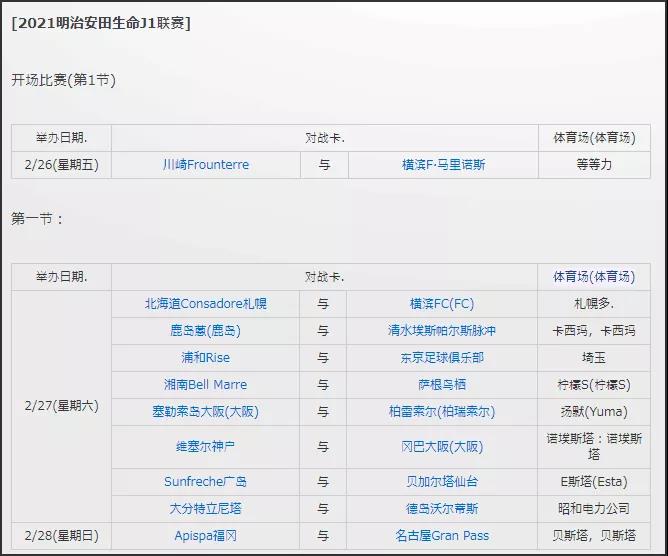
Task: Open the Sunfreche广岛 team link
Action: (x=205, y=481)
